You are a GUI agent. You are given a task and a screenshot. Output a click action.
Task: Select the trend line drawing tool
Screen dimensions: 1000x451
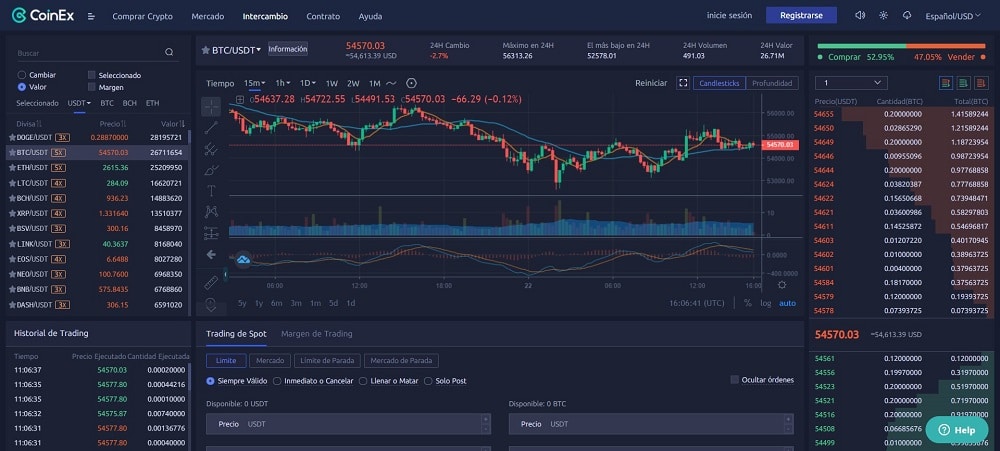211,128
